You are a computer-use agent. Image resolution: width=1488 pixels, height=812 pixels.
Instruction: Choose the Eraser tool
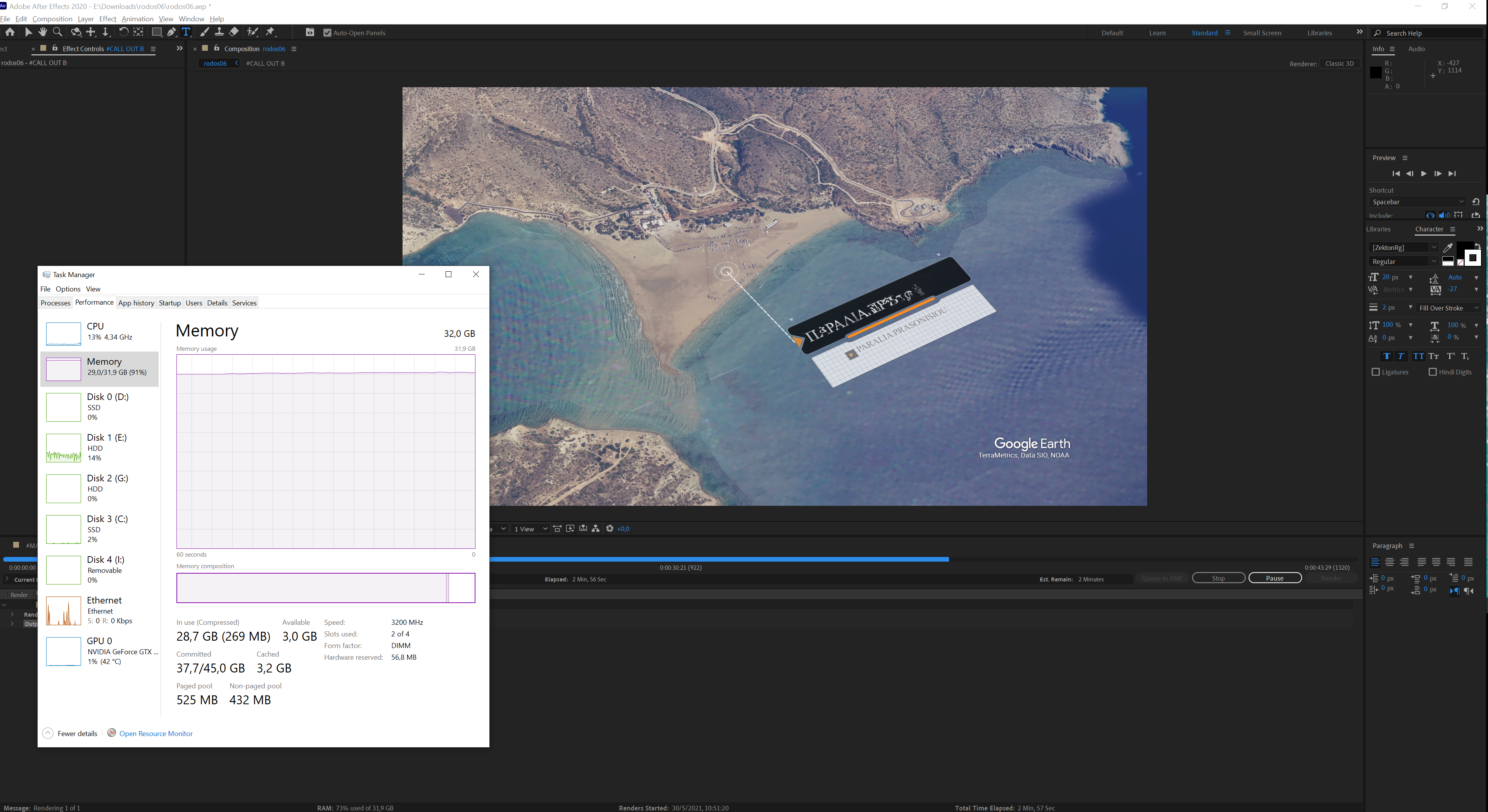point(234,32)
